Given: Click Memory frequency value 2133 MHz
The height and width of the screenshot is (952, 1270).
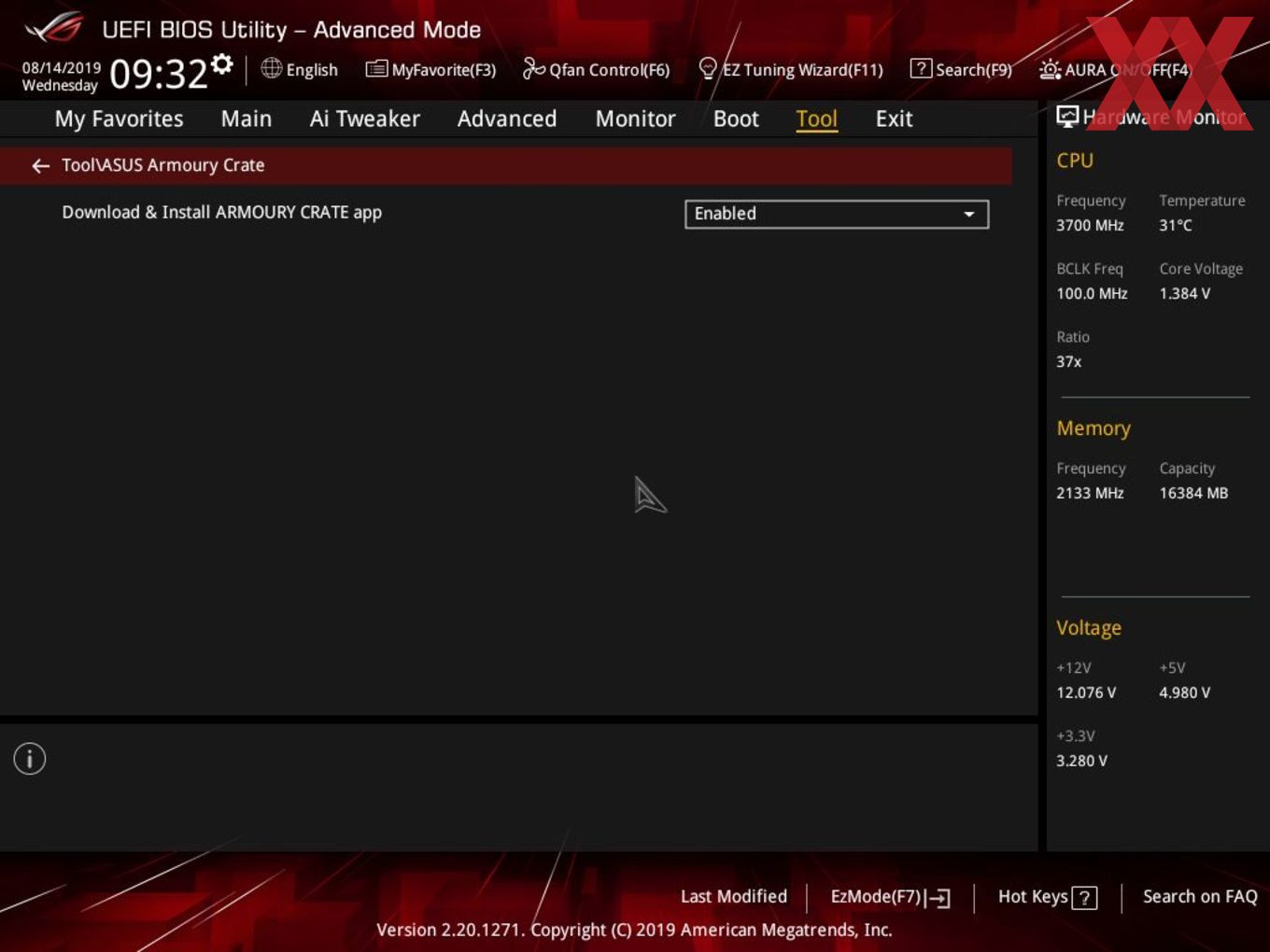Looking at the screenshot, I should tap(1090, 493).
